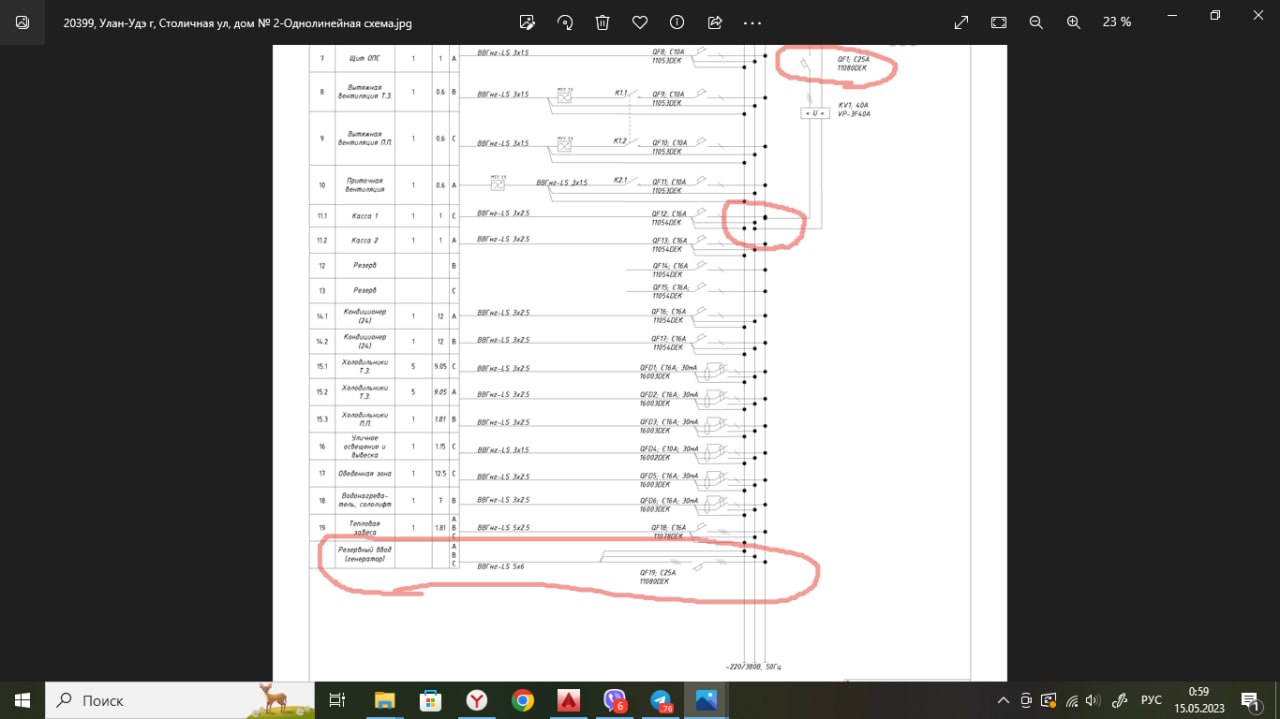Screen dimensions: 1280x719
Task: Open the volume speaker tray icon
Action: (1093, 700)
